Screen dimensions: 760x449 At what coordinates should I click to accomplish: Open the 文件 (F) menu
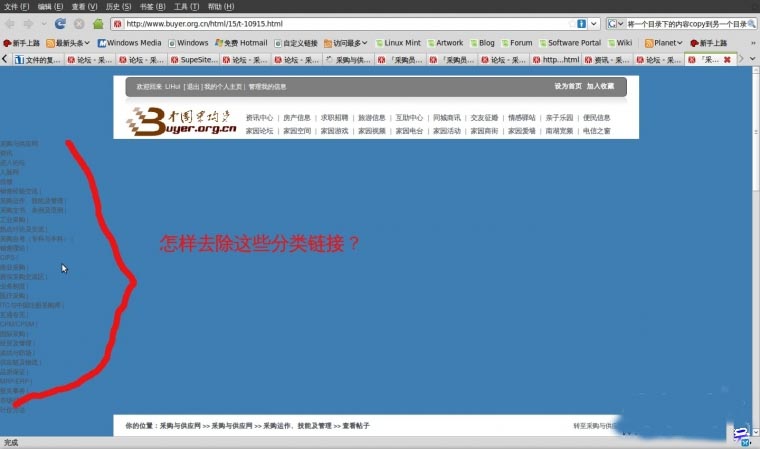pos(16,7)
